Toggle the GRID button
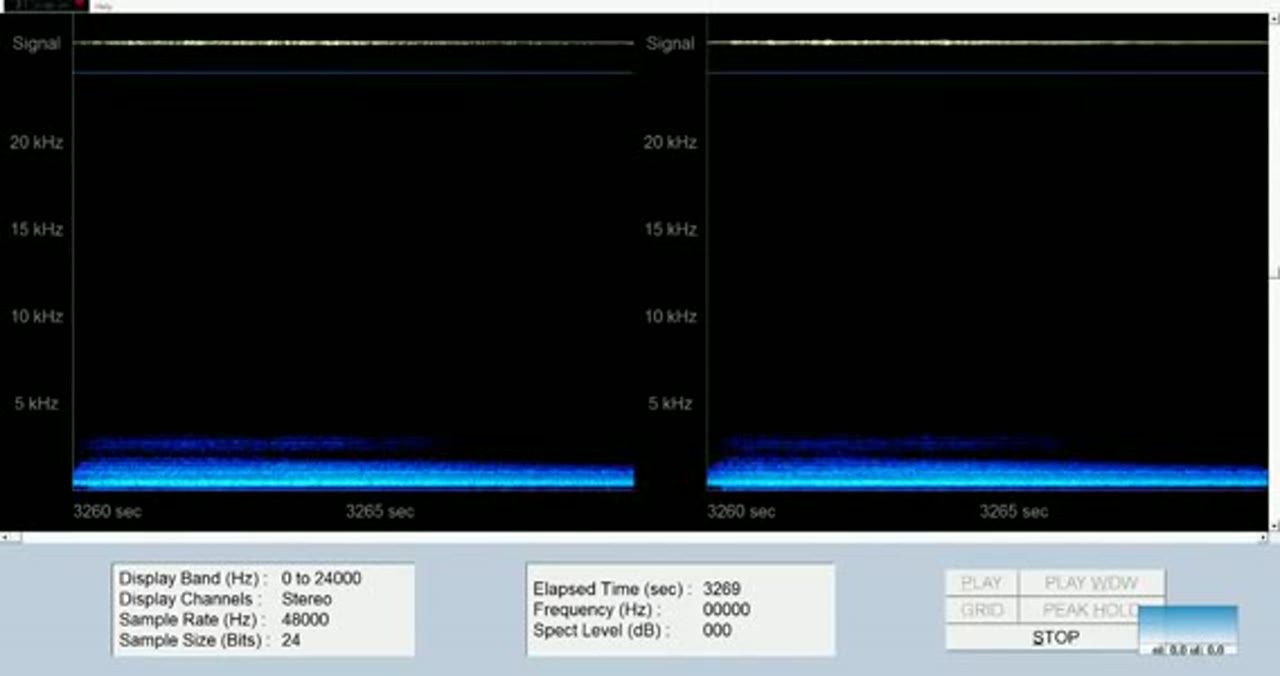The image size is (1280, 676). [981, 610]
